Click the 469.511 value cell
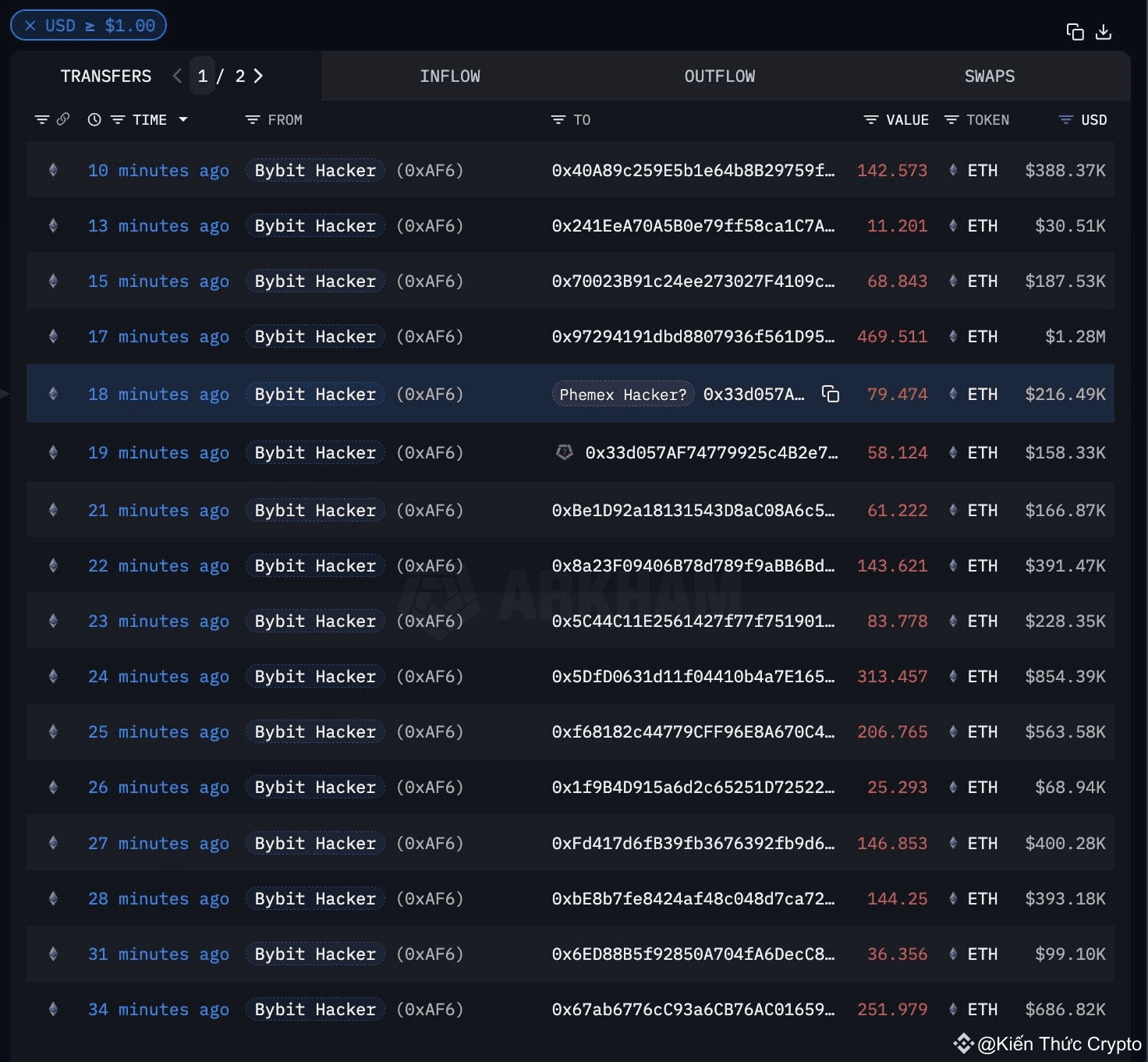This screenshot has width=1148, height=1062. click(892, 336)
